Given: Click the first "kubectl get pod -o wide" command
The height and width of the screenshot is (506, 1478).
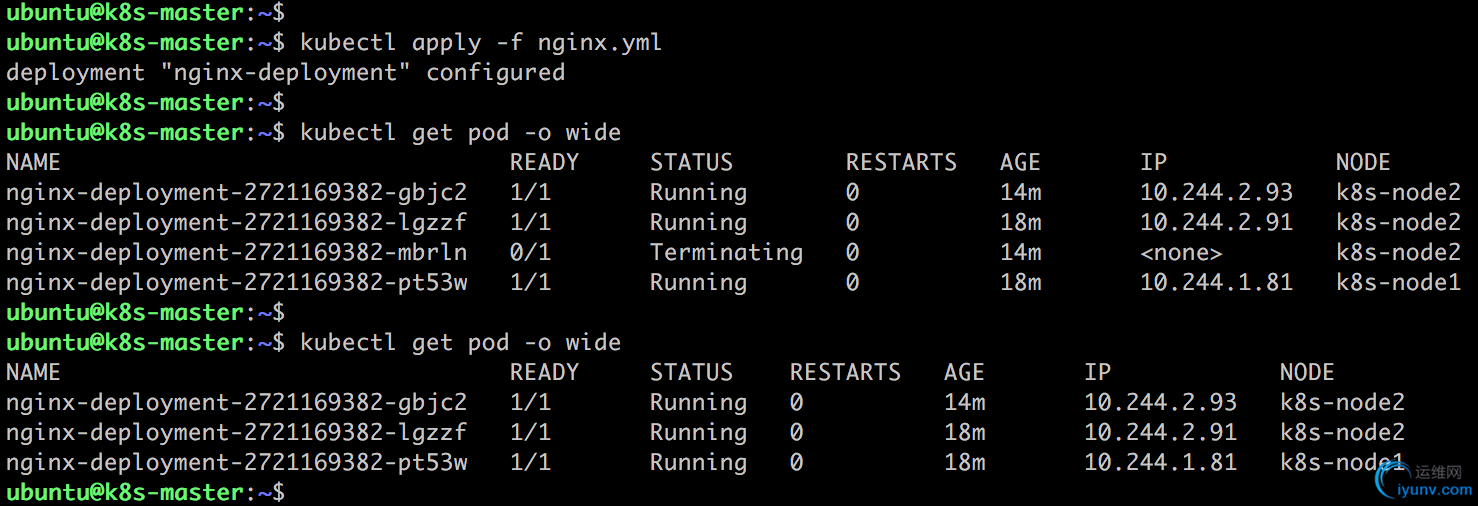Looking at the screenshot, I should 461,133.
